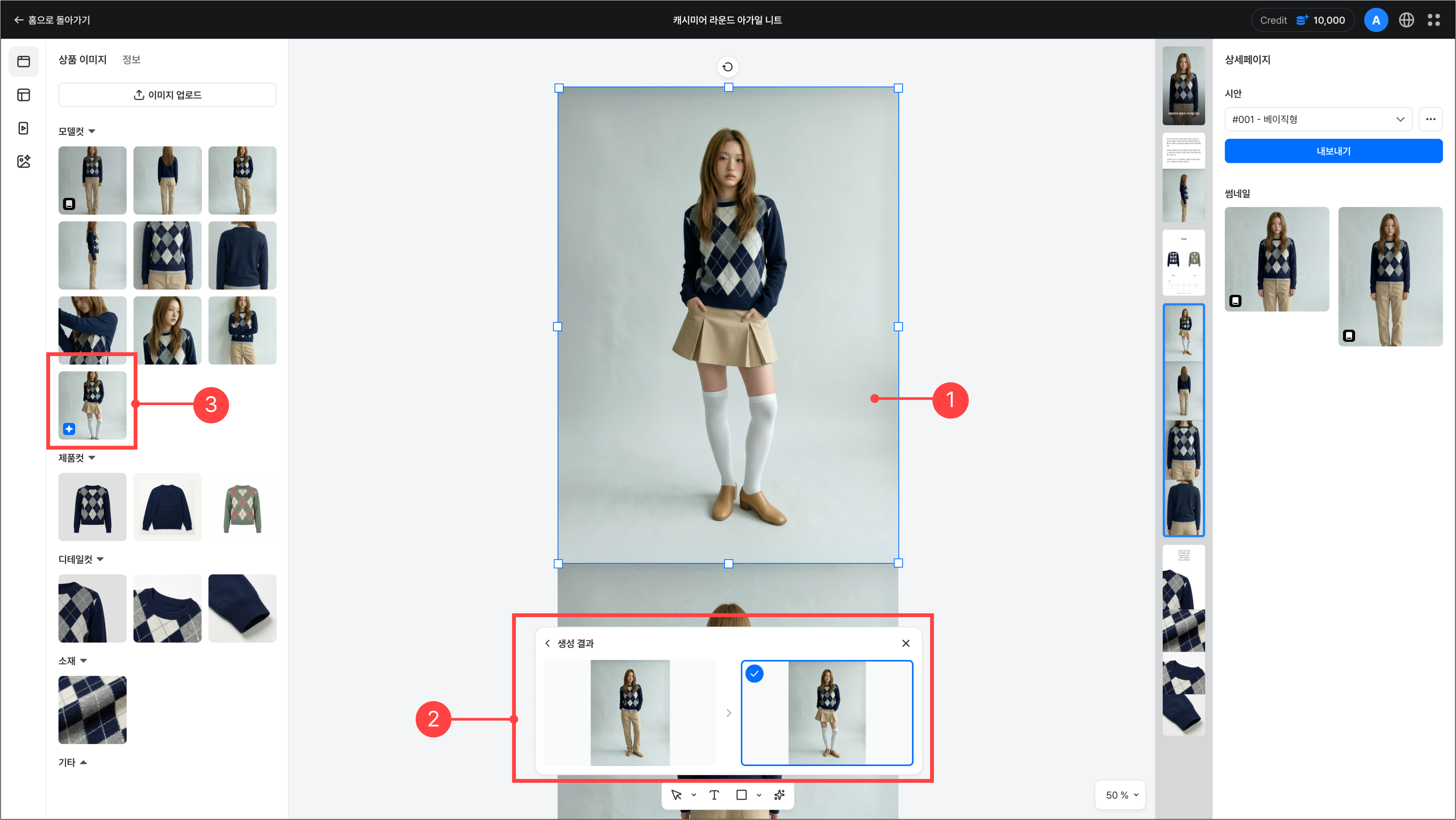This screenshot has height=820, width=1456.
Task: Open the Credit 10,000 balance
Action: coord(1302,20)
